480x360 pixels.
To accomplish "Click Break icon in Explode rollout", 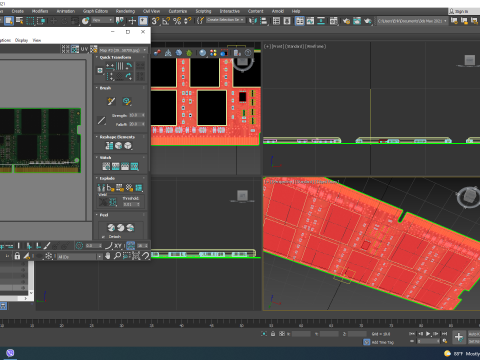I will click(x=101, y=188).
